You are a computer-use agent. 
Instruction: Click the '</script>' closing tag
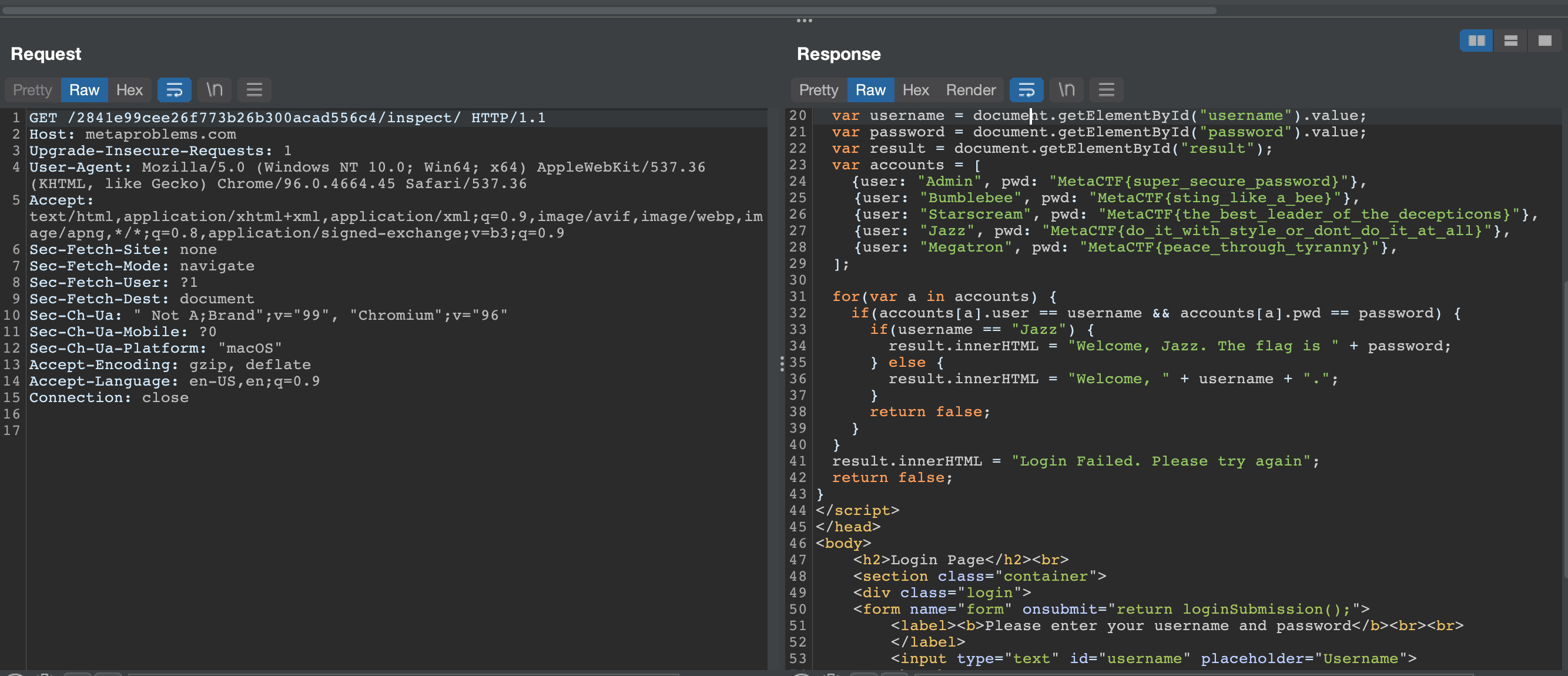[x=857, y=510]
